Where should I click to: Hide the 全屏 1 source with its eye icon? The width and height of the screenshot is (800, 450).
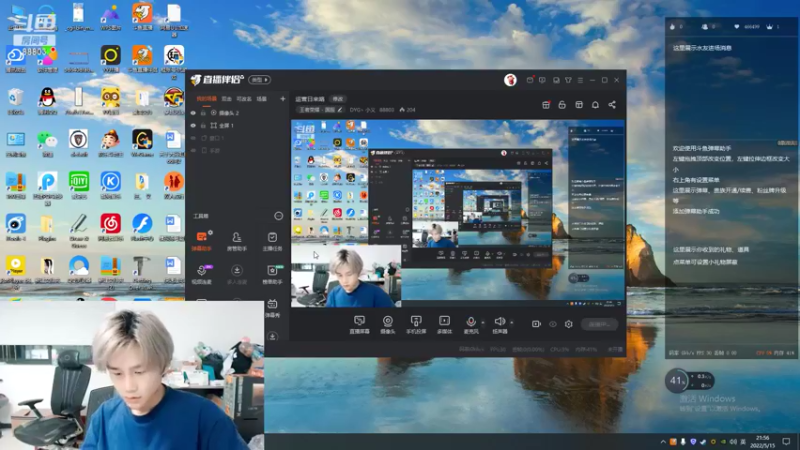tap(193, 126)
